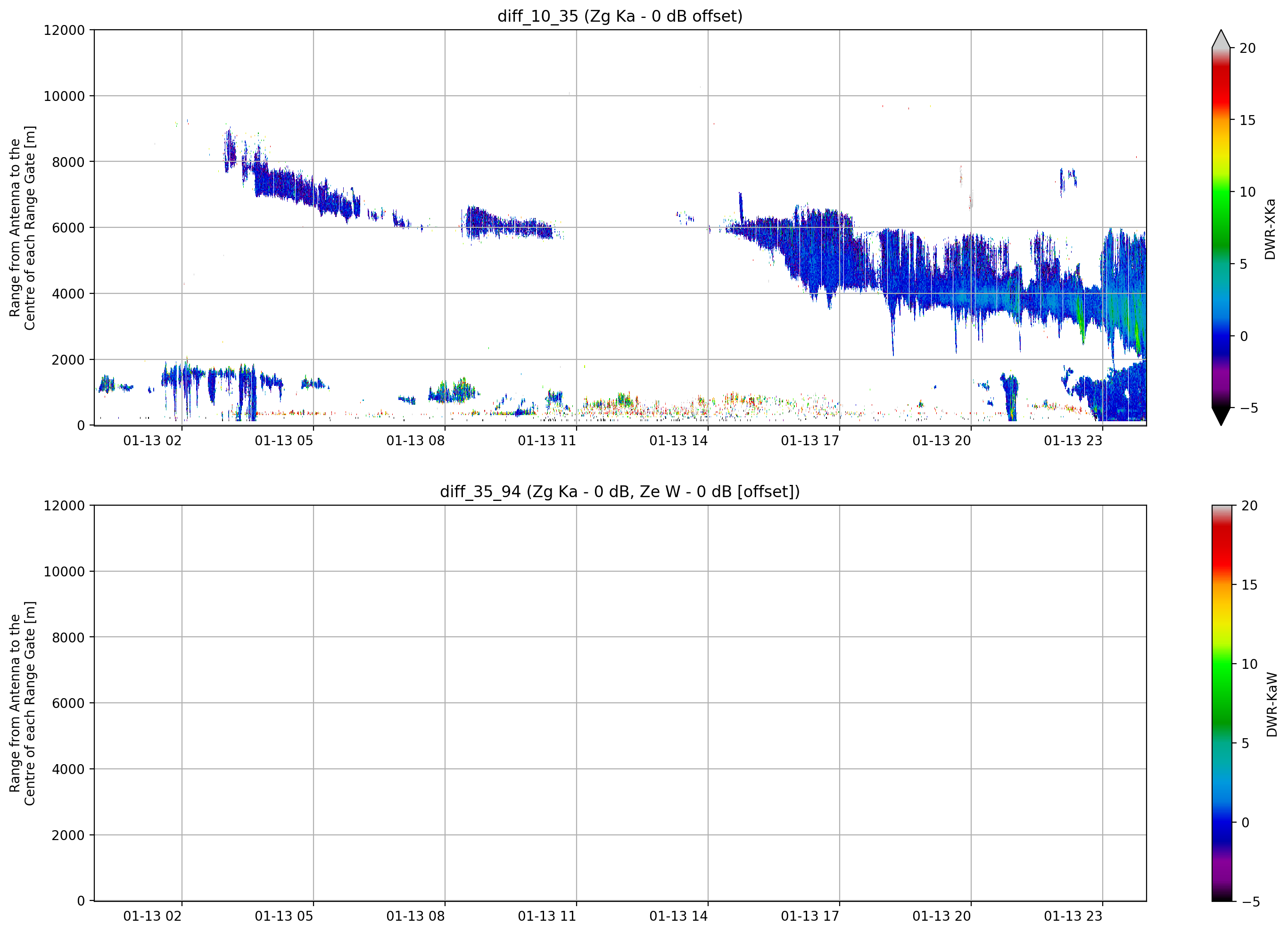Click the DWR-KaW colorbar label
Image resolution: width=1288 pixels, height=933 pixels.
[x=1271, y=705]
